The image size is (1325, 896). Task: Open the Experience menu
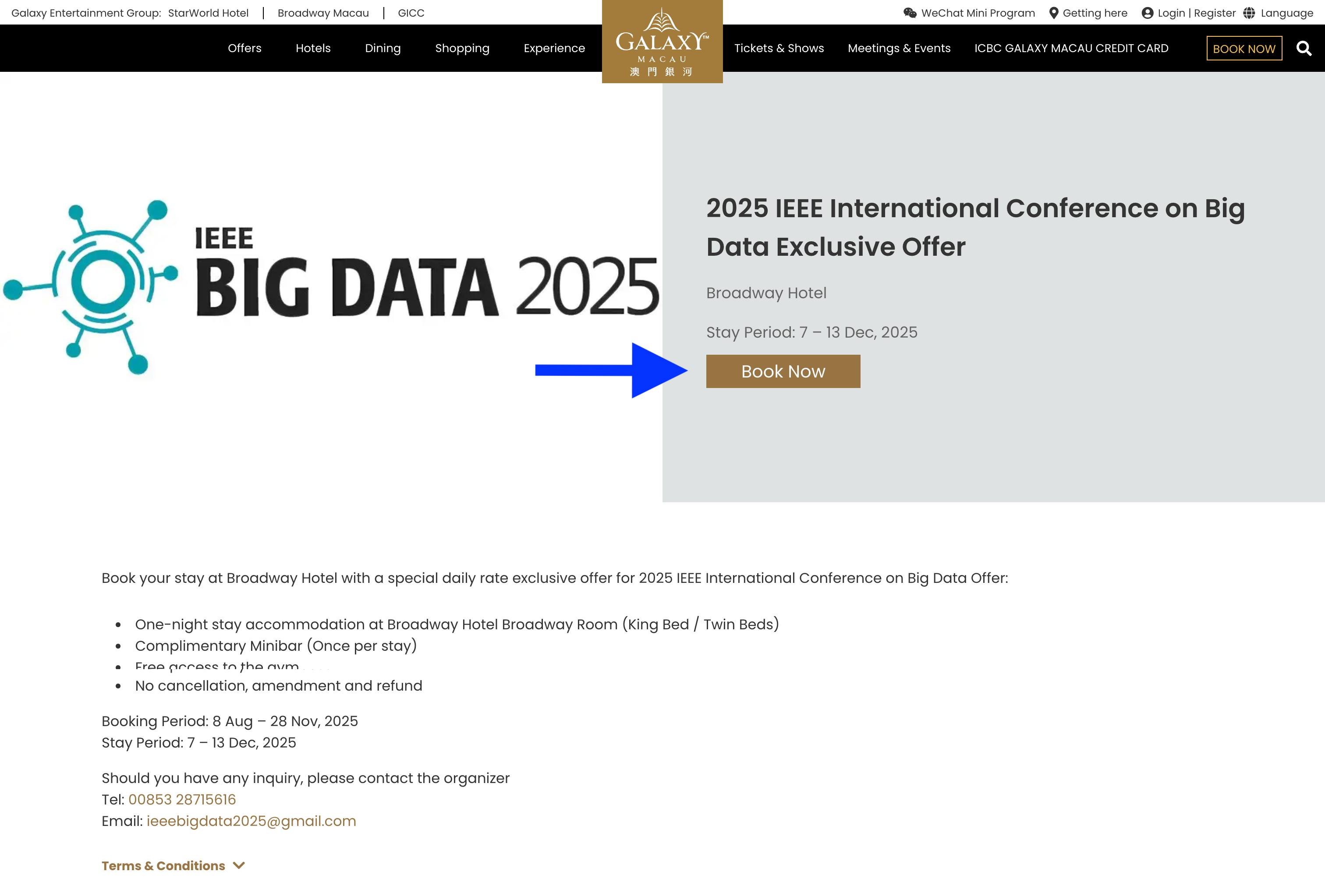[554, 49]
